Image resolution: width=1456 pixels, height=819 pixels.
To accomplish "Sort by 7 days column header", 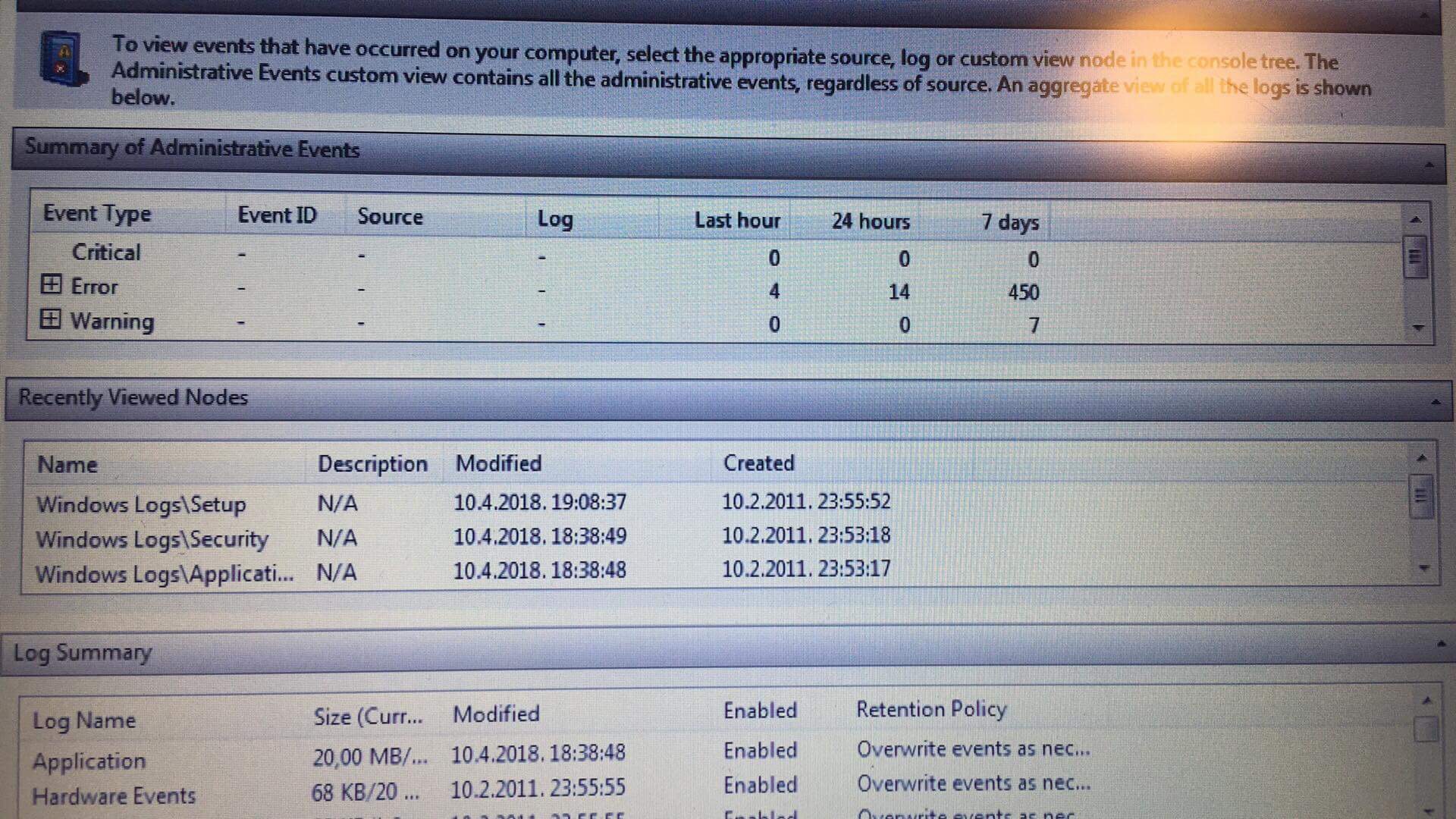I will pyautogui.click(x=1009, y=222).
